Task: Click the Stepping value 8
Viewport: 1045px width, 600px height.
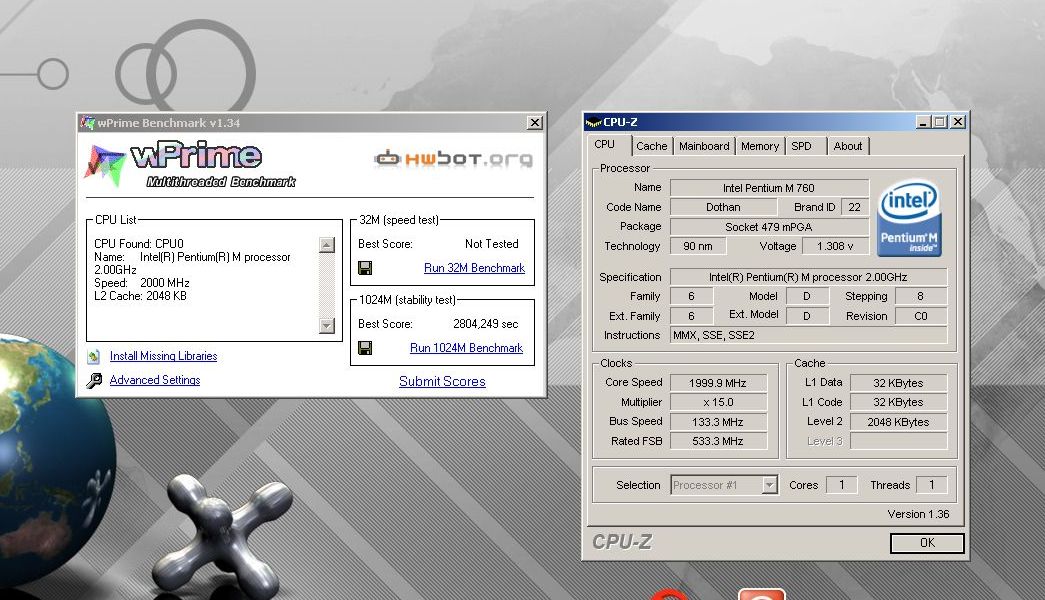Action: pos(920,296)
